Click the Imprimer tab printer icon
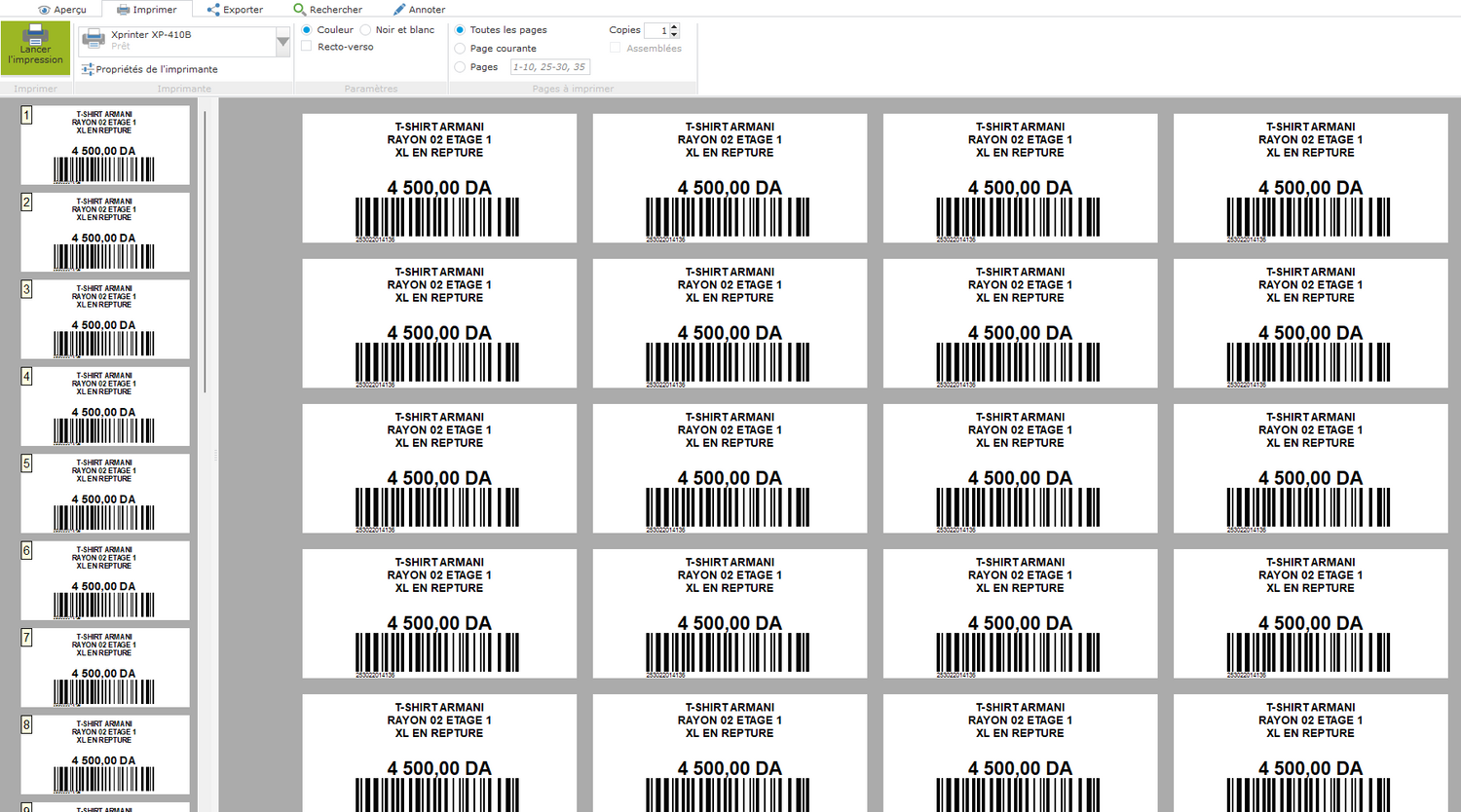 [x=123, y=10]
